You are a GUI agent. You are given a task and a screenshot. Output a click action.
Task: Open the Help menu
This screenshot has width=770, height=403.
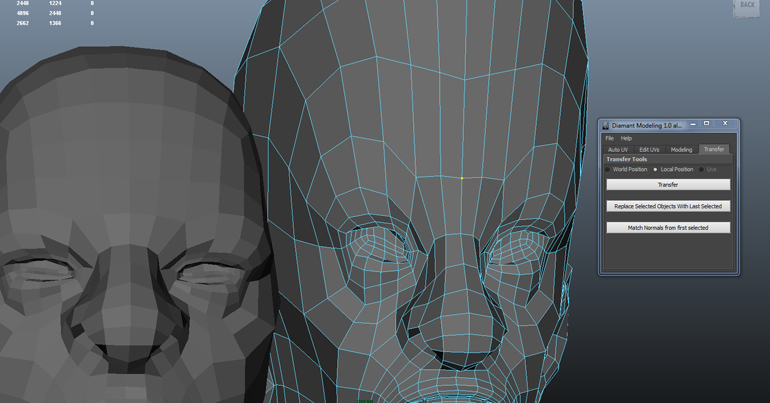click(x=626, y=138)
